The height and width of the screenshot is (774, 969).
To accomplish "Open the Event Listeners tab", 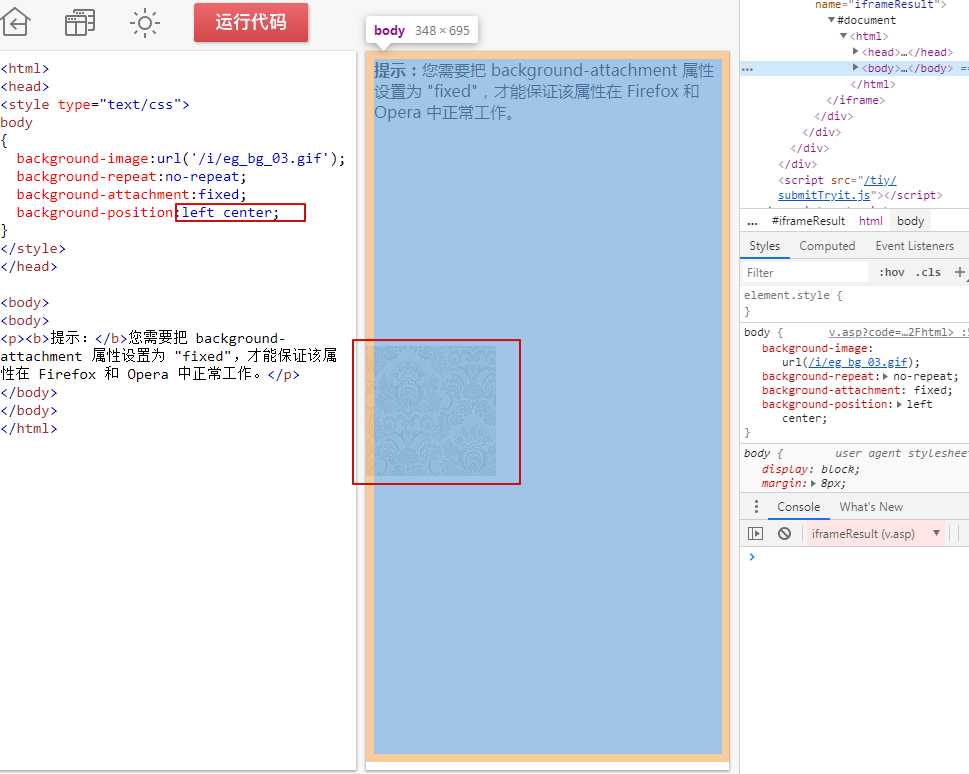I will click(x=915, y=246).
